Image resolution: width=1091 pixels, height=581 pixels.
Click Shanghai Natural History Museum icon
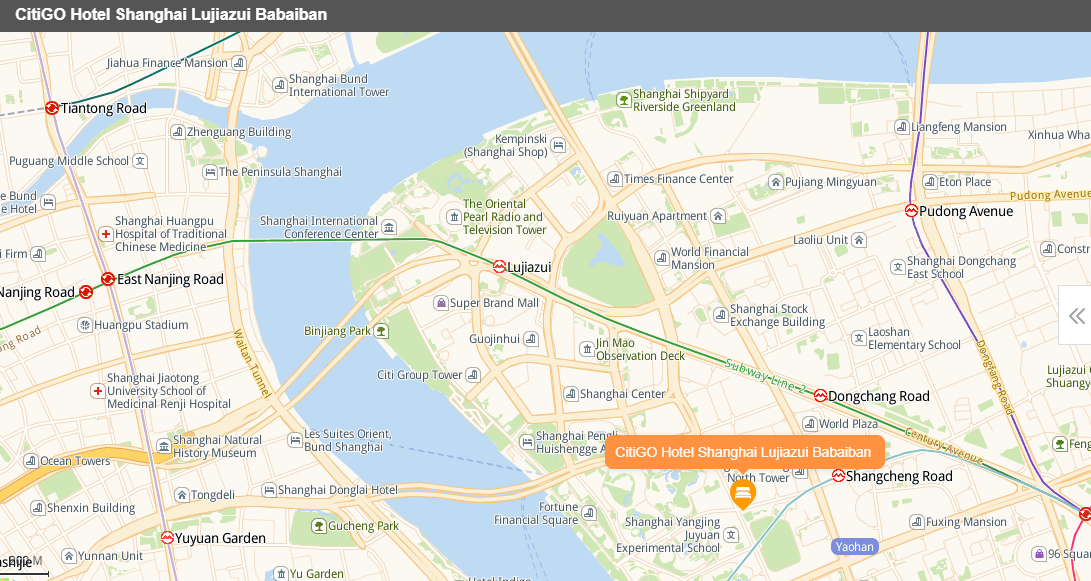164,446
